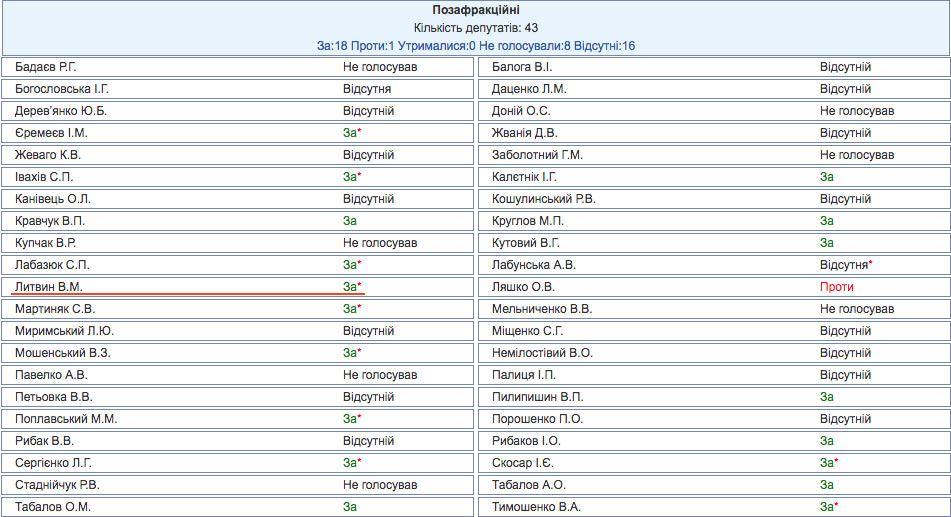Select deputy Немілостівий В.О.

542,353
